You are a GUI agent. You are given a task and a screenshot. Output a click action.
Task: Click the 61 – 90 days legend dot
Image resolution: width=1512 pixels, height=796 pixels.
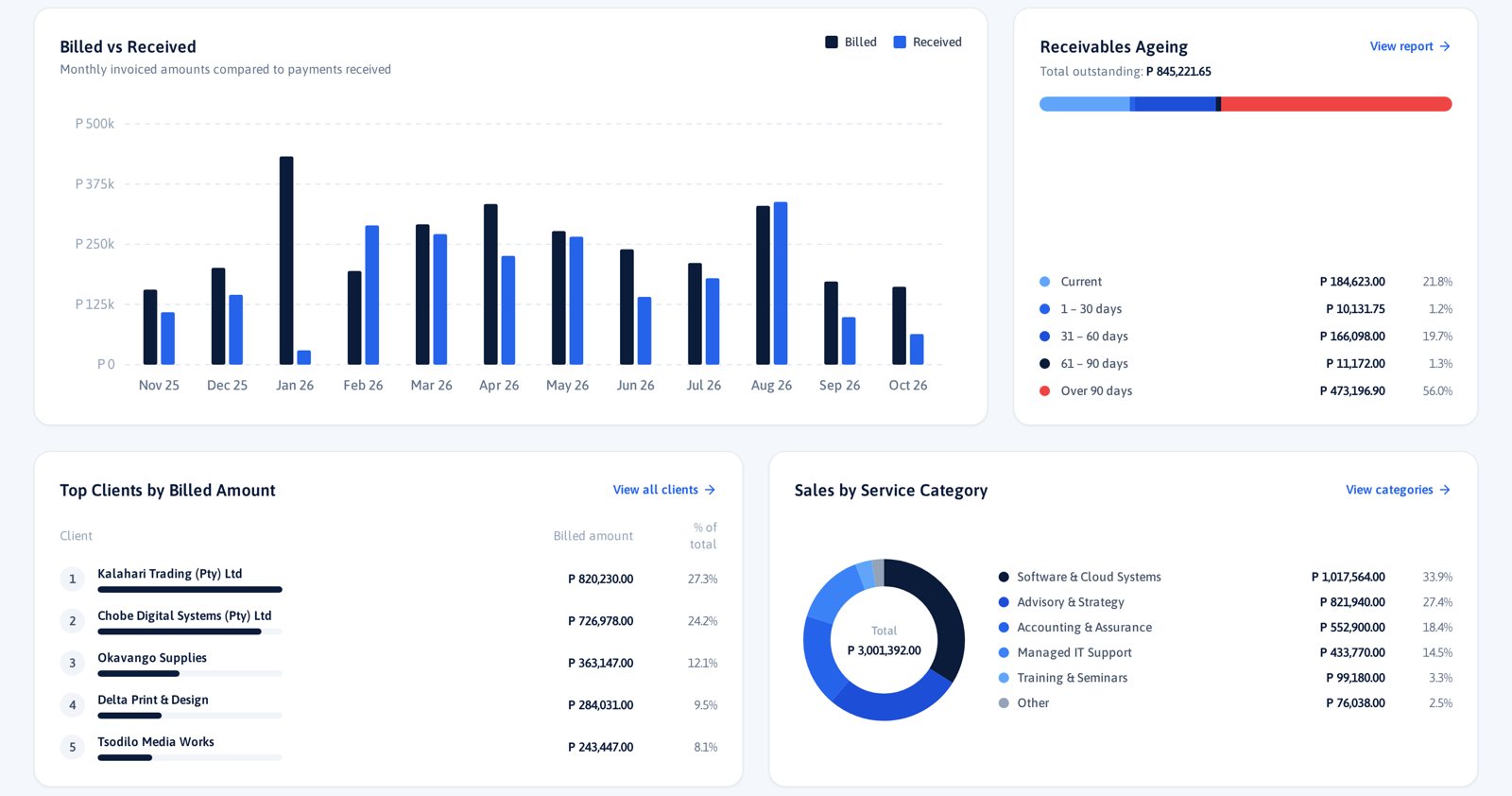[x=1044, y=363]
